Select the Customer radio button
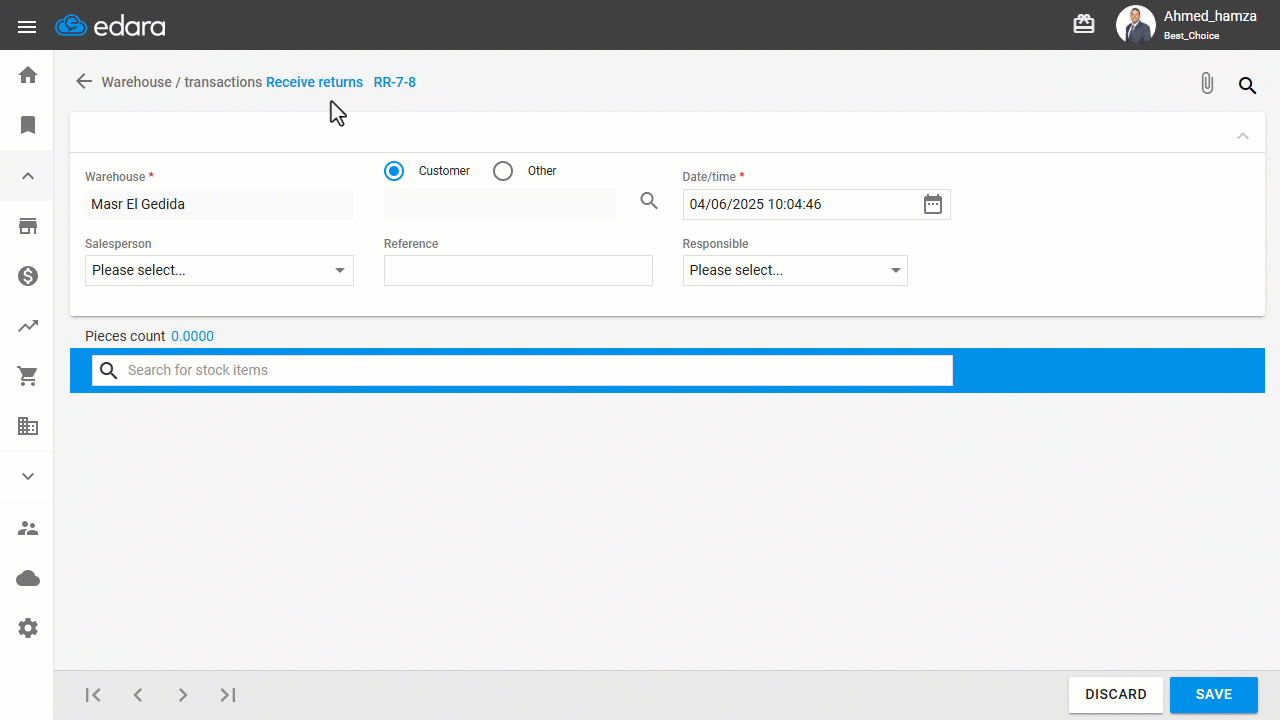 tap(394, 171)
